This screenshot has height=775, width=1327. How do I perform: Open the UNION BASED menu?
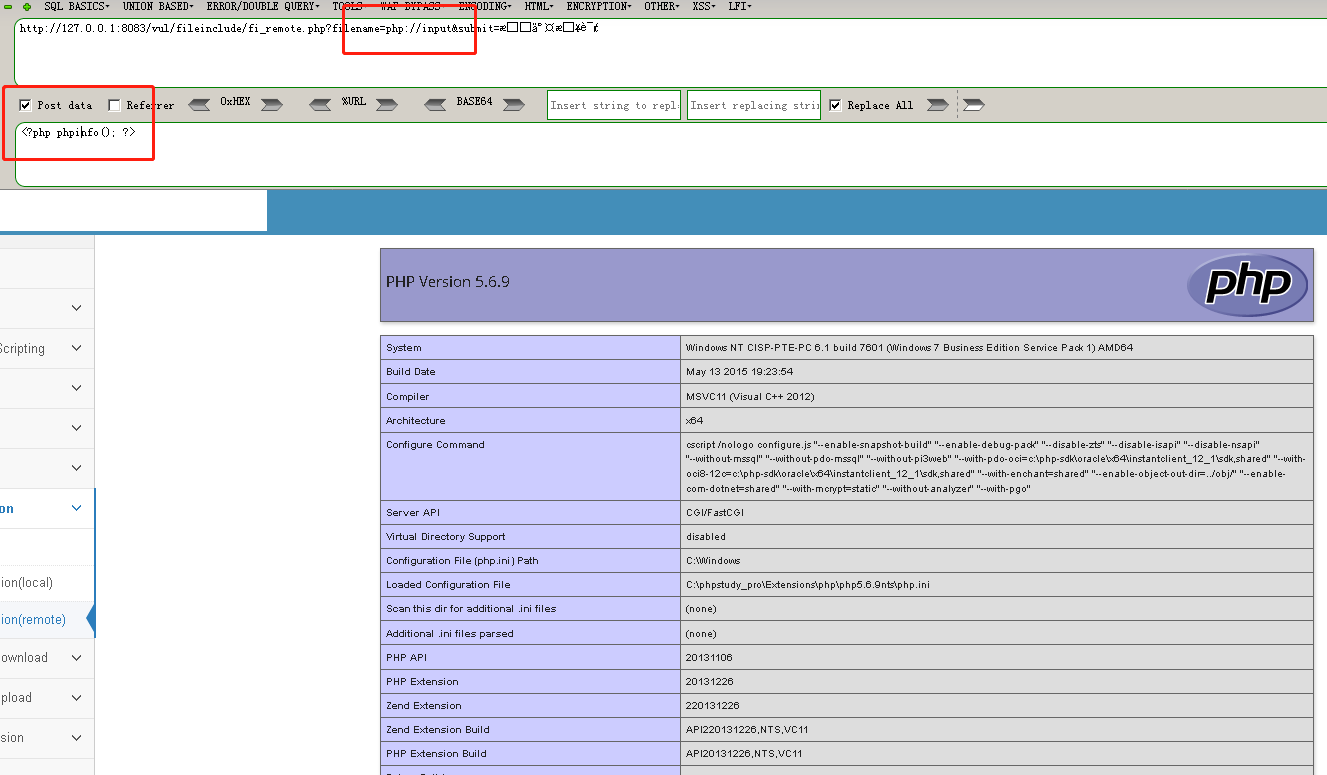[x=158, y=6]
